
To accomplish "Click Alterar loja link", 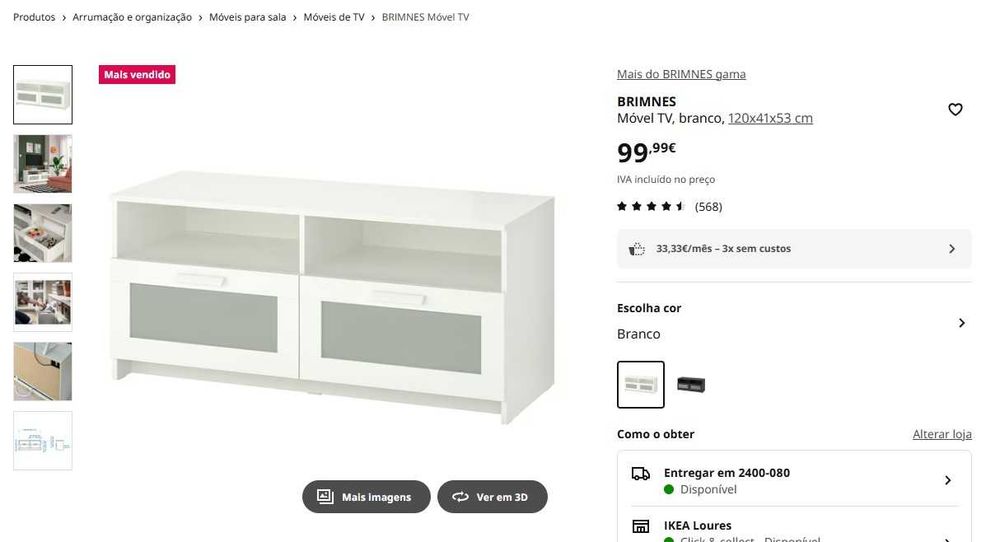I will tap(942, 434).
